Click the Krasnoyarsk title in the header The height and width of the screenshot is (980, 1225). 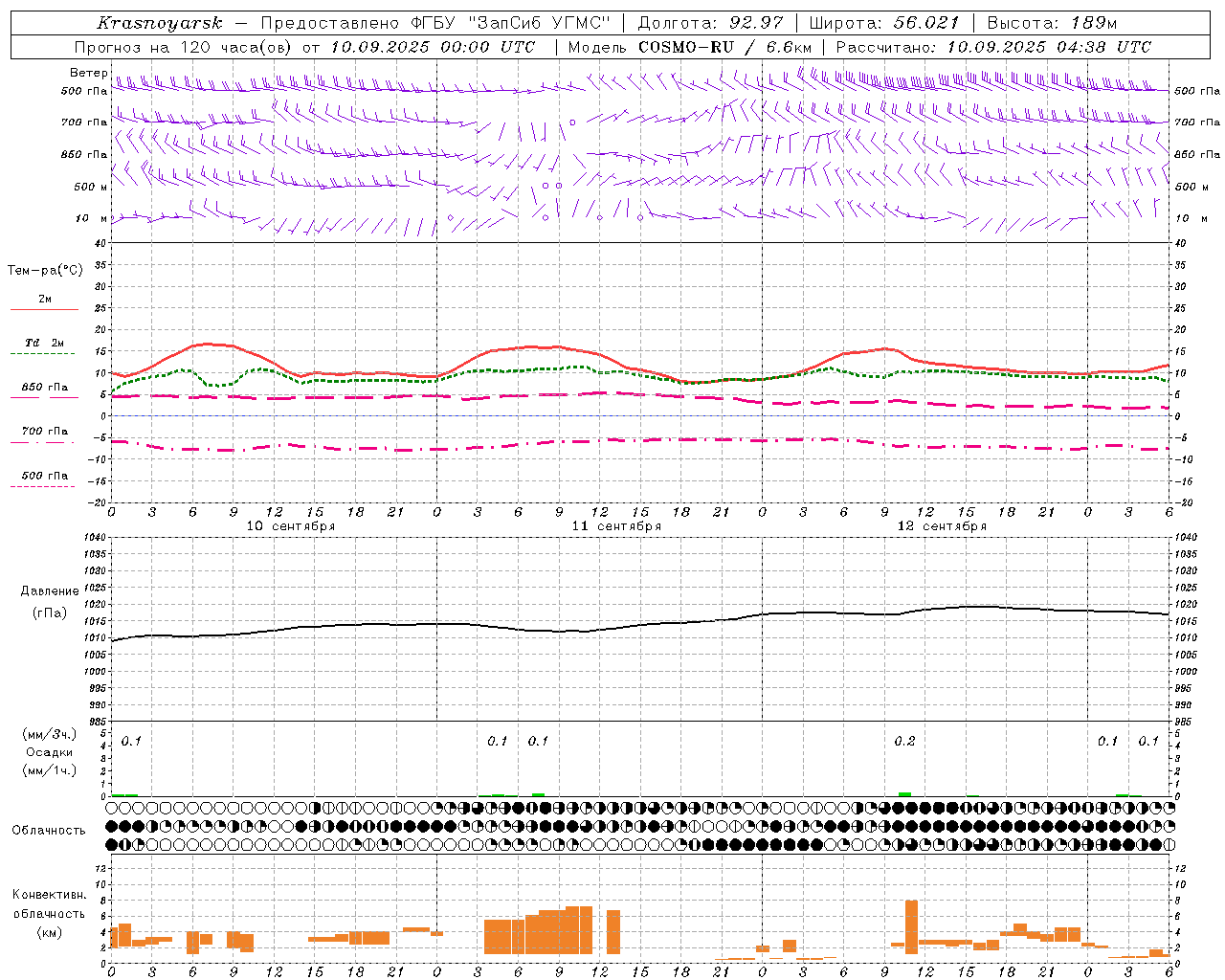[x=159, y=23]
